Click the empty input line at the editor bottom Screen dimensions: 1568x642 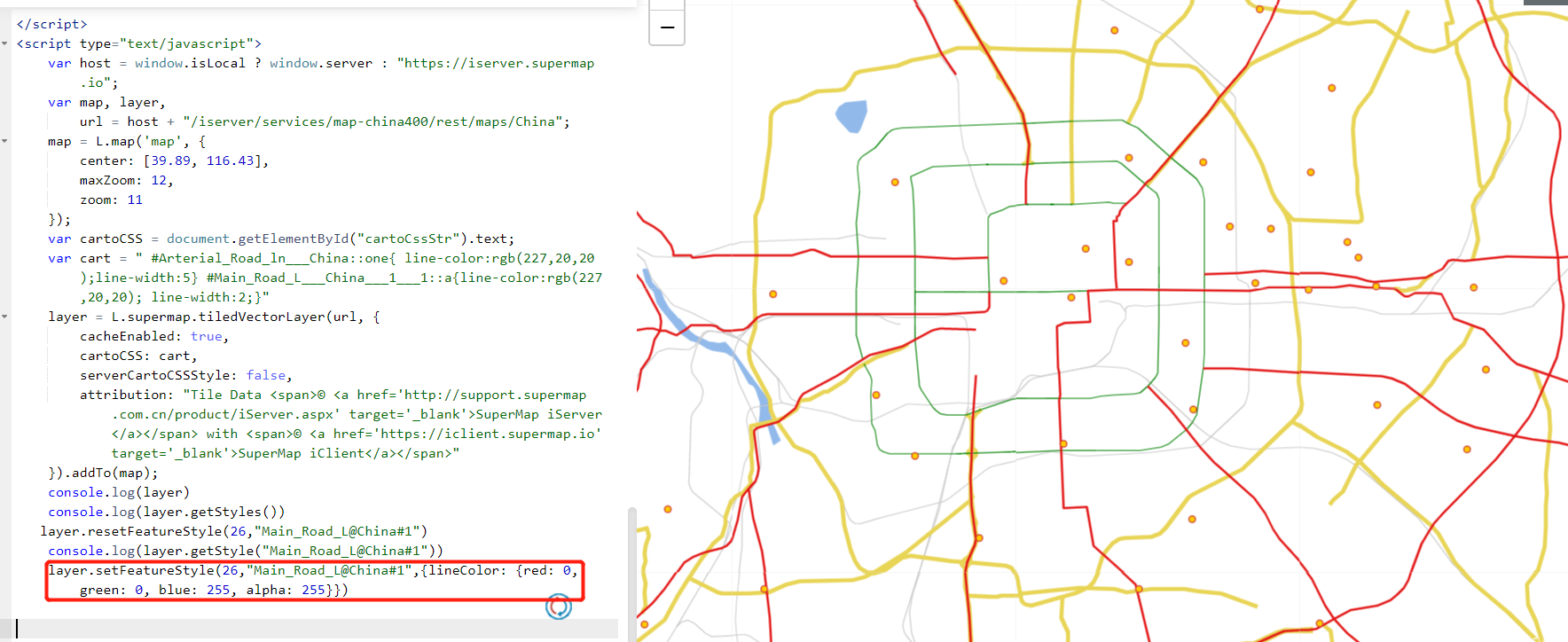315,629
